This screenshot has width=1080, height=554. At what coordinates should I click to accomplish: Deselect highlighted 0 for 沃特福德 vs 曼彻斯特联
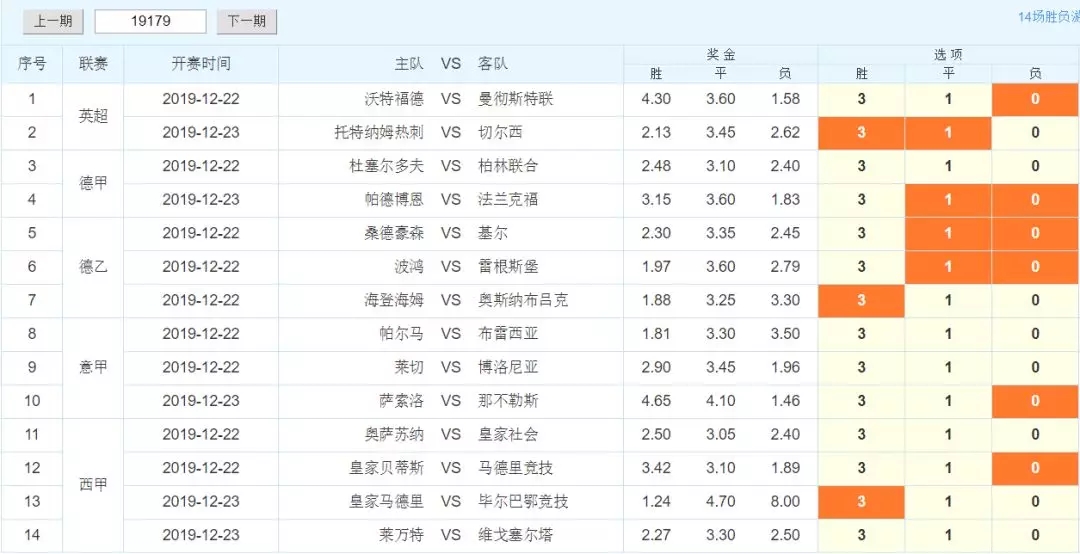[x=1035, y=99]
